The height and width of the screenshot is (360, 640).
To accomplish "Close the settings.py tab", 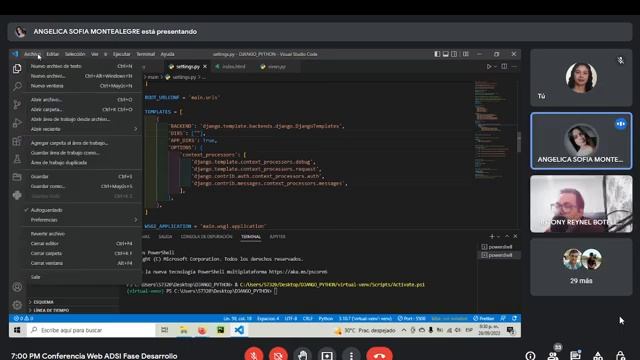I will tap(205, 67).
